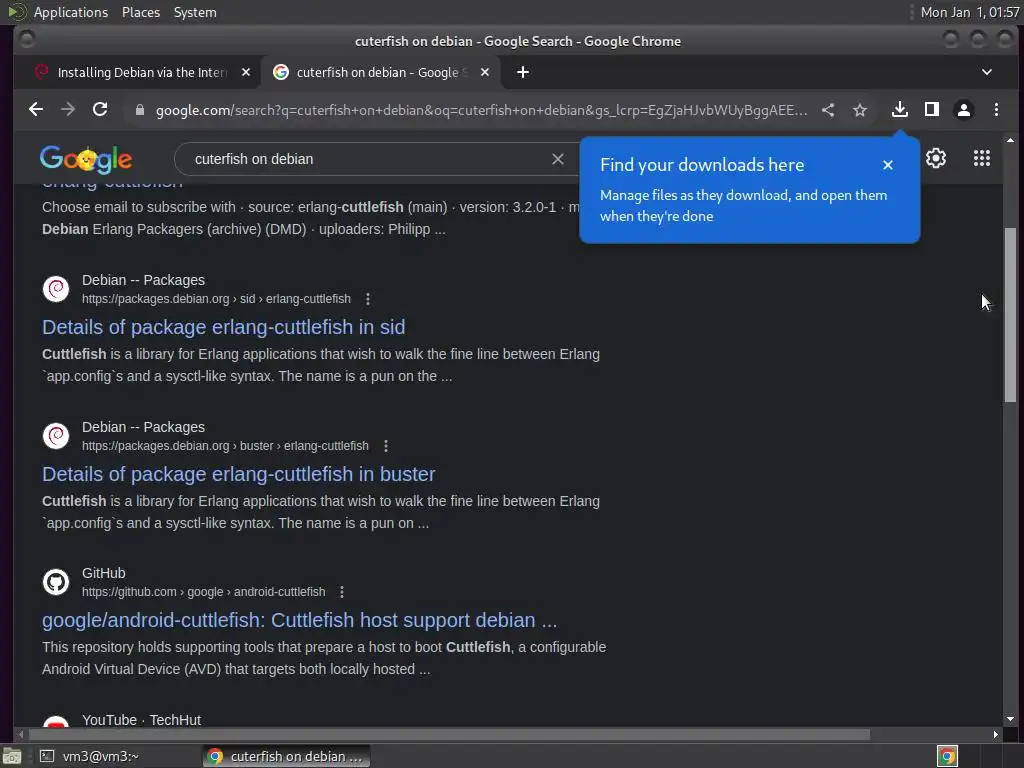Viewport: 1024px width, 768px height.
Task: Open the Applications menu
Action: pyautogui.click(x=71, y=12)
